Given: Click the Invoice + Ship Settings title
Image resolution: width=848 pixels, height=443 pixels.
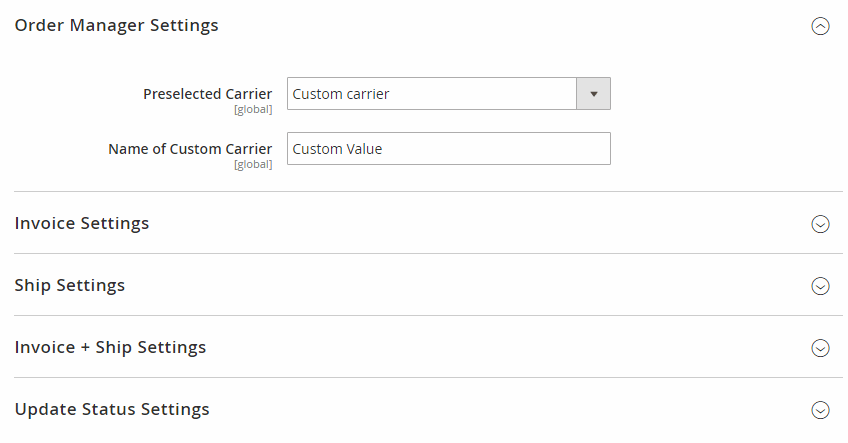Looking at the screenshot, I should [x=110, y=347].
